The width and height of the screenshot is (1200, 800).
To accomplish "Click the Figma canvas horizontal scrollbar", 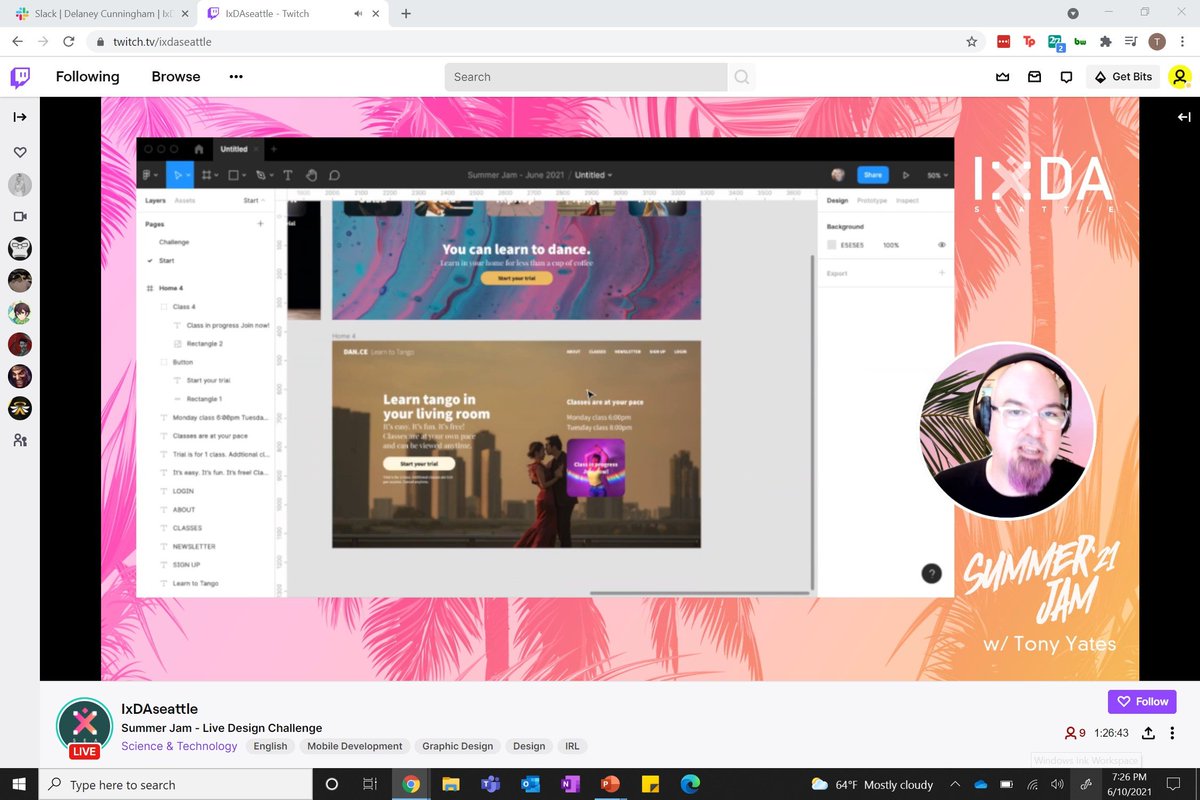I will click(699, 593).
